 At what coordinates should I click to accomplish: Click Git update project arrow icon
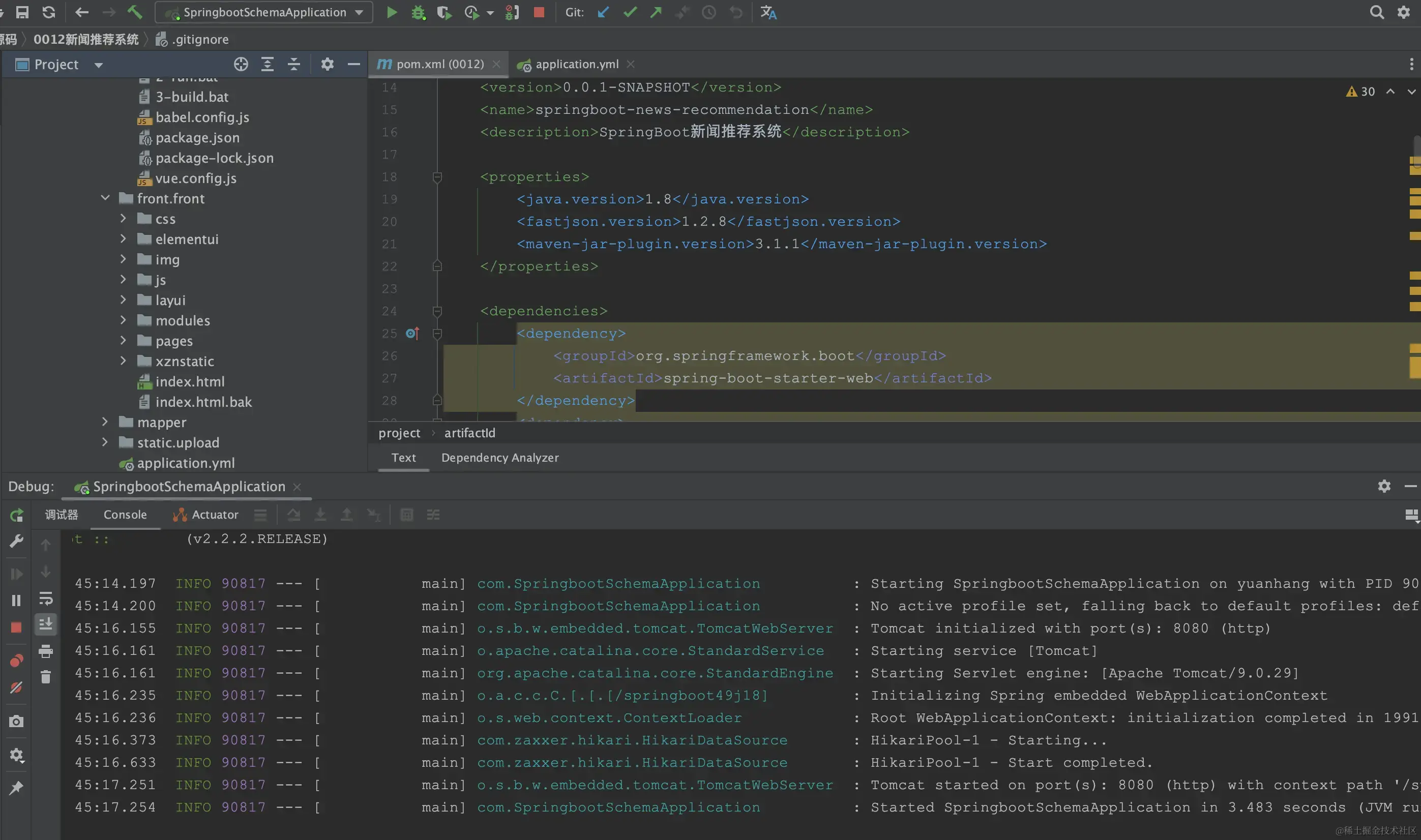pyautogui.click(x=603, y=12)
